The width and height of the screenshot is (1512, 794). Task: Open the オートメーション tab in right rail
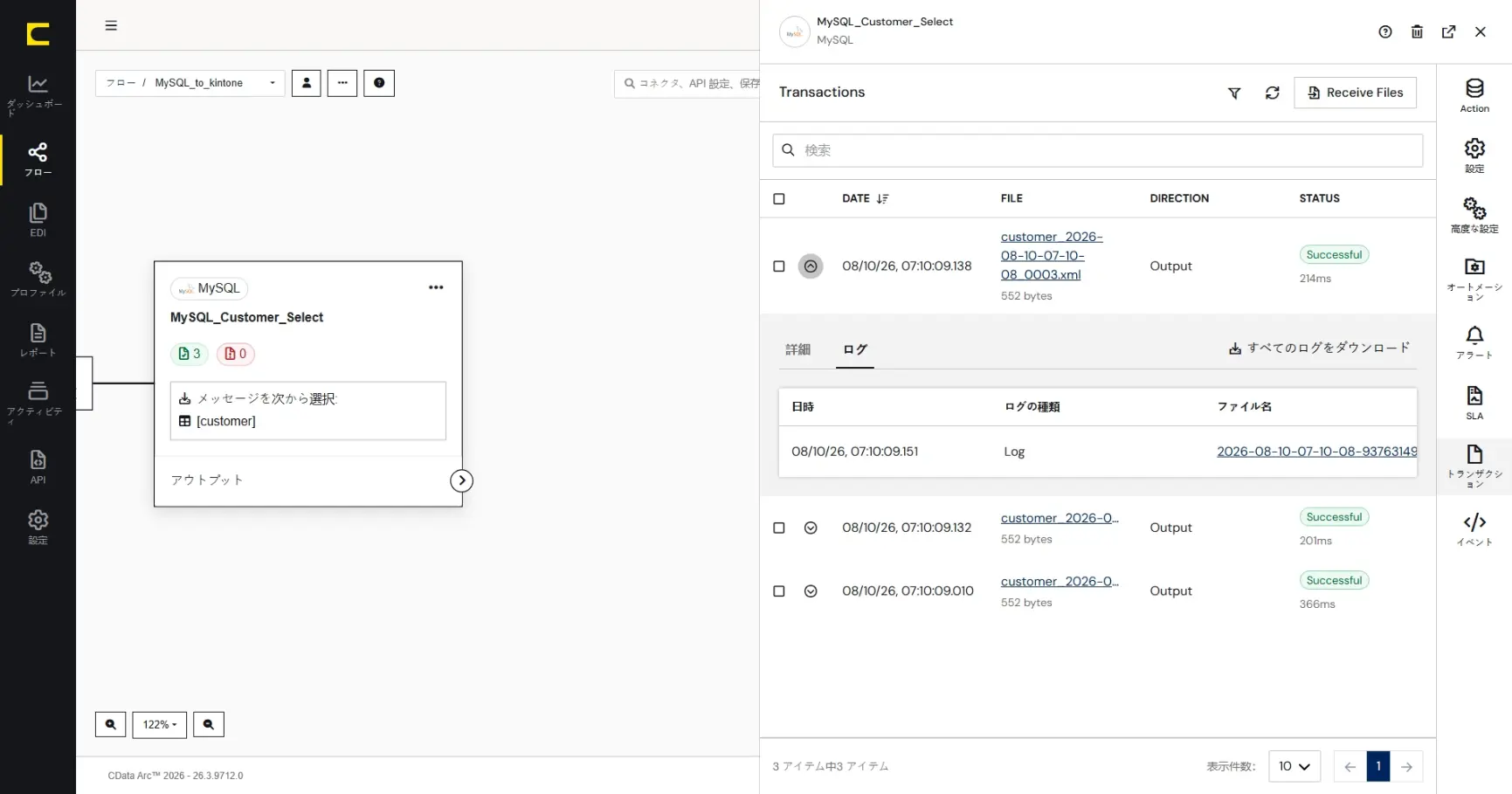pyautogui.click(x=1474, y=280)
